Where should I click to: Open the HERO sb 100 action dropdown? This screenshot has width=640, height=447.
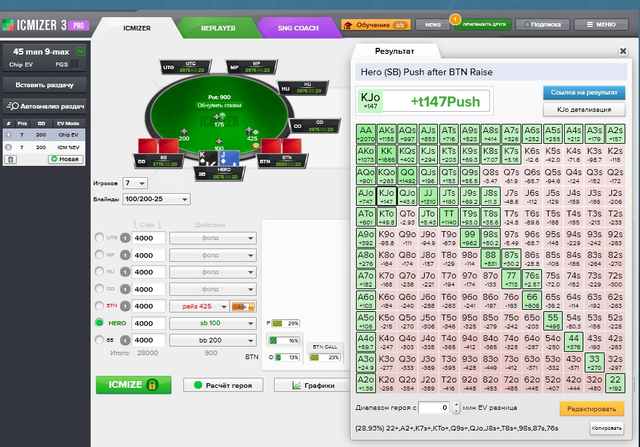213,323
